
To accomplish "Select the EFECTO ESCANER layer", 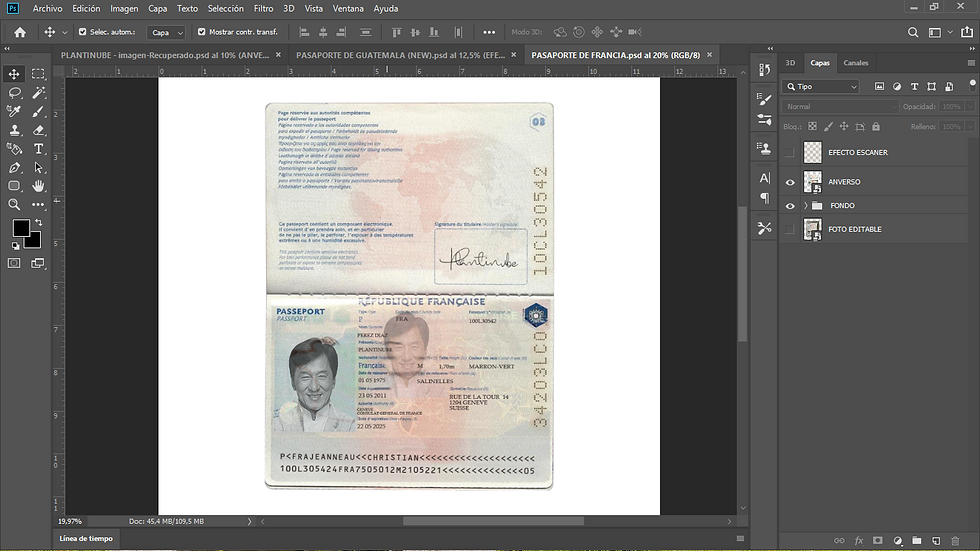I will tap(857, 153).
